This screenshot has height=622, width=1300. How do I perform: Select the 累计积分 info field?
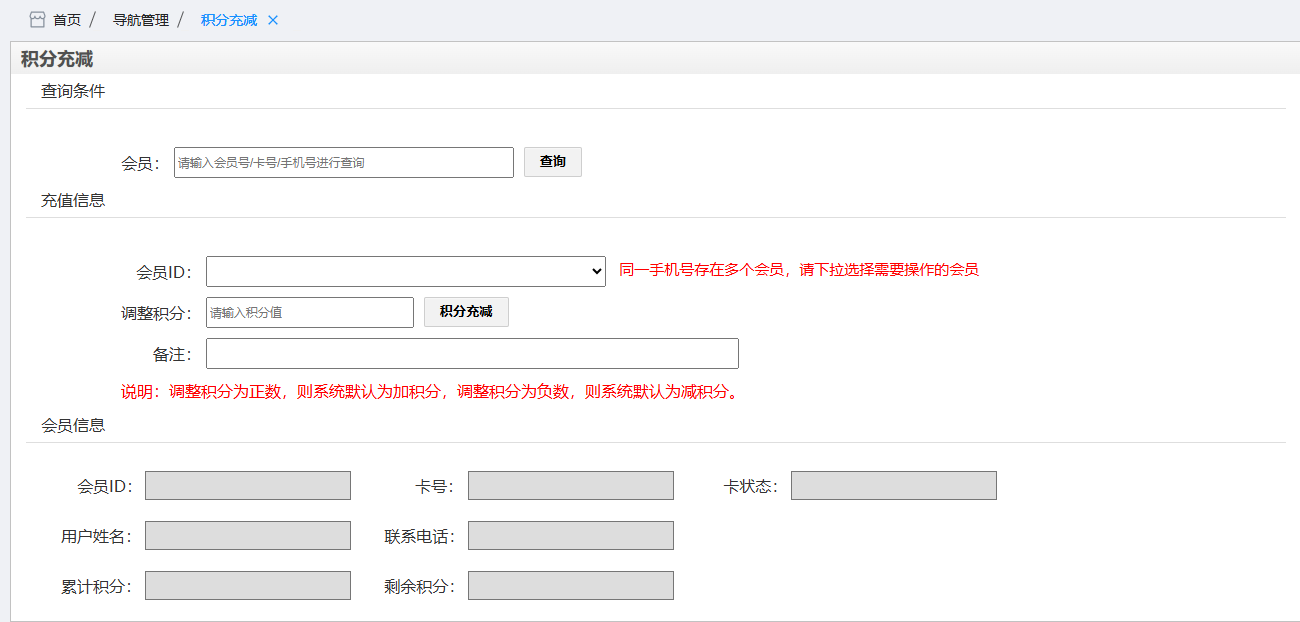tap(247, 585)
